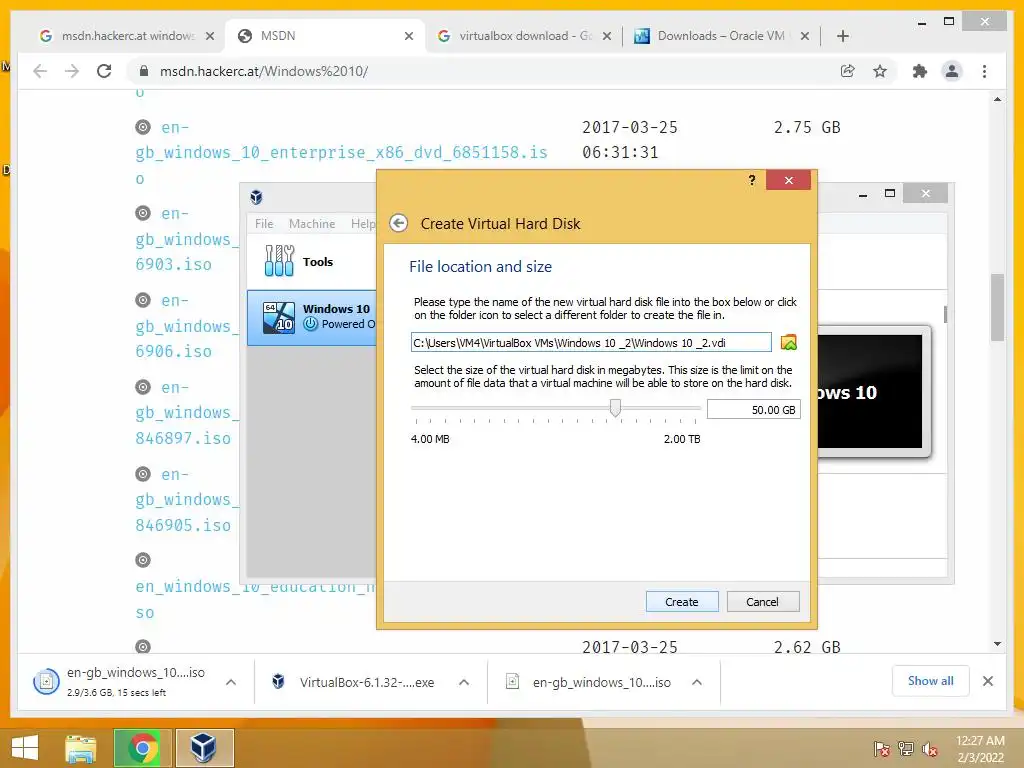Close the downloads bar
Image resolution: width=1024 pixels, height=768 pixels.
tap(987, 681)
